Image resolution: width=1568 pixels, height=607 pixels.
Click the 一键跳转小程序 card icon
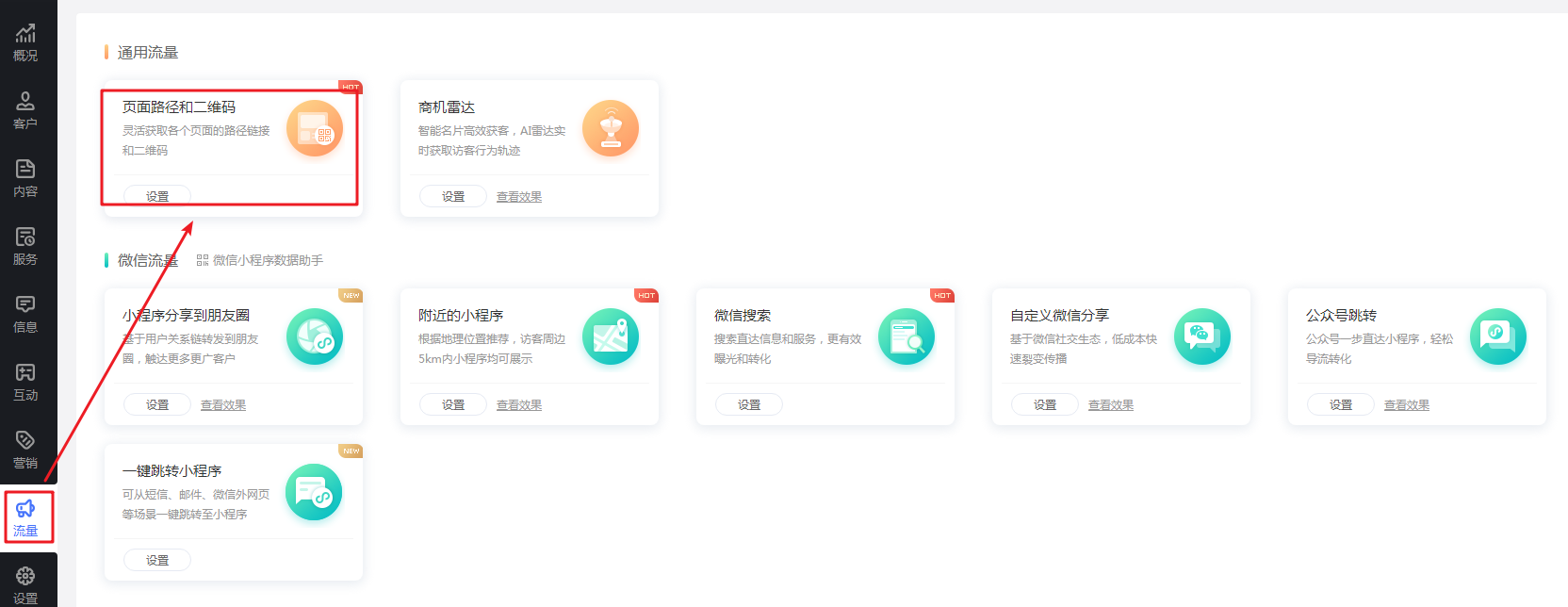click(315, 492)
